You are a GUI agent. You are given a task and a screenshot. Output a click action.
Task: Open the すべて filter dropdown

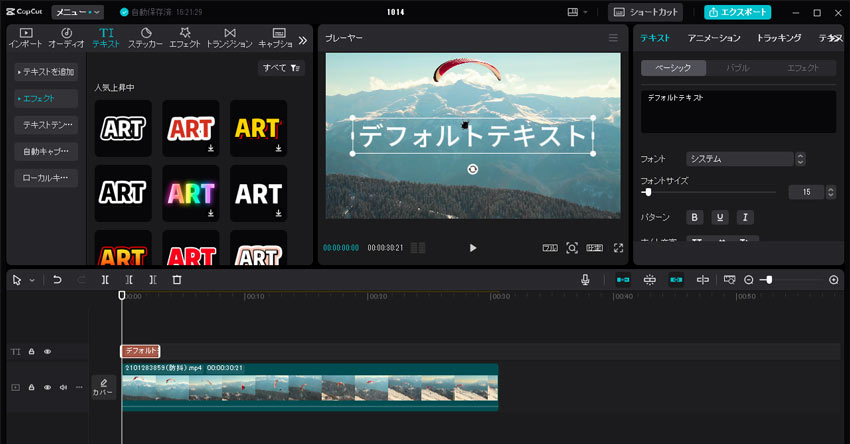click(281, 68)
